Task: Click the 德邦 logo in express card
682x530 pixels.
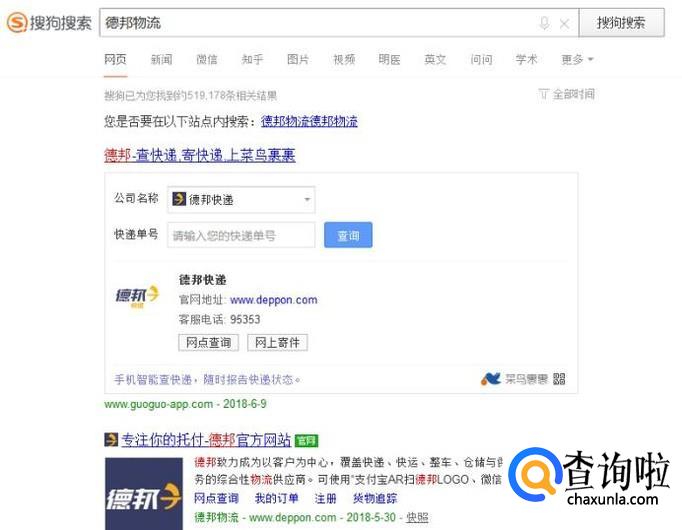Action: [137, 296]
